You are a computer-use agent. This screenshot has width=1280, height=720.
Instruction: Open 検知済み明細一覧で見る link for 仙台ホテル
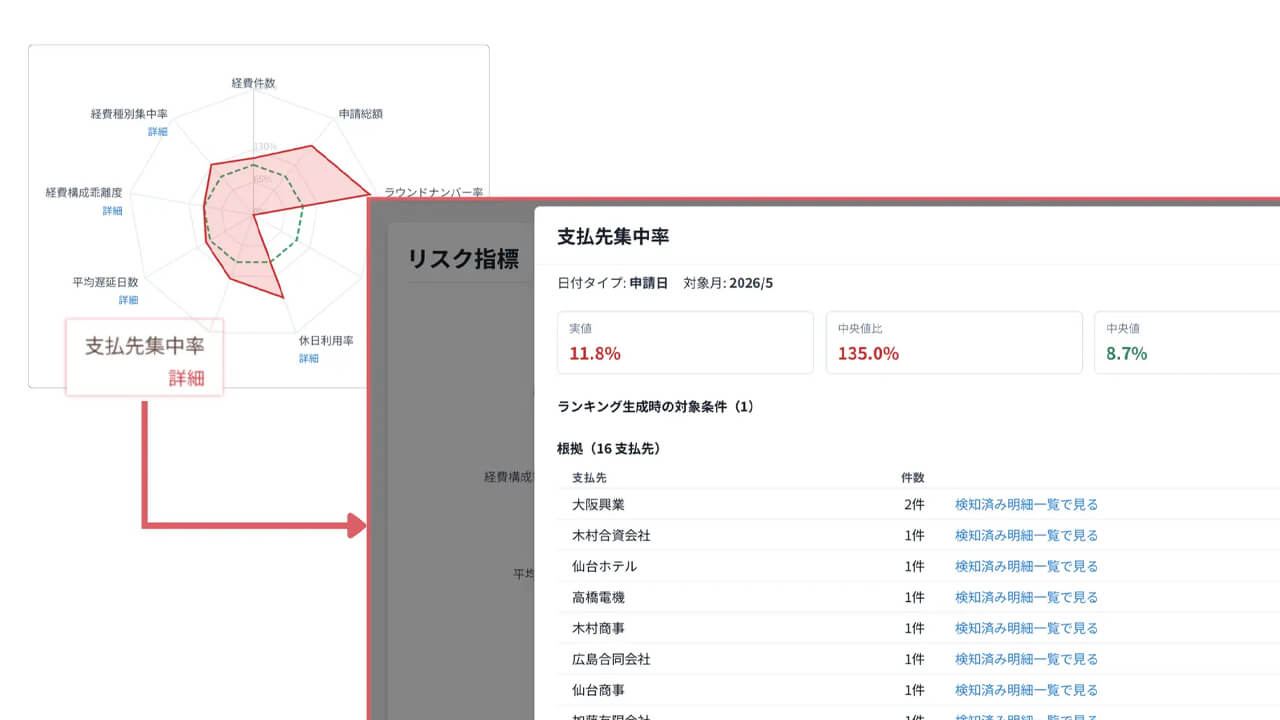(x=1026, y=567)
